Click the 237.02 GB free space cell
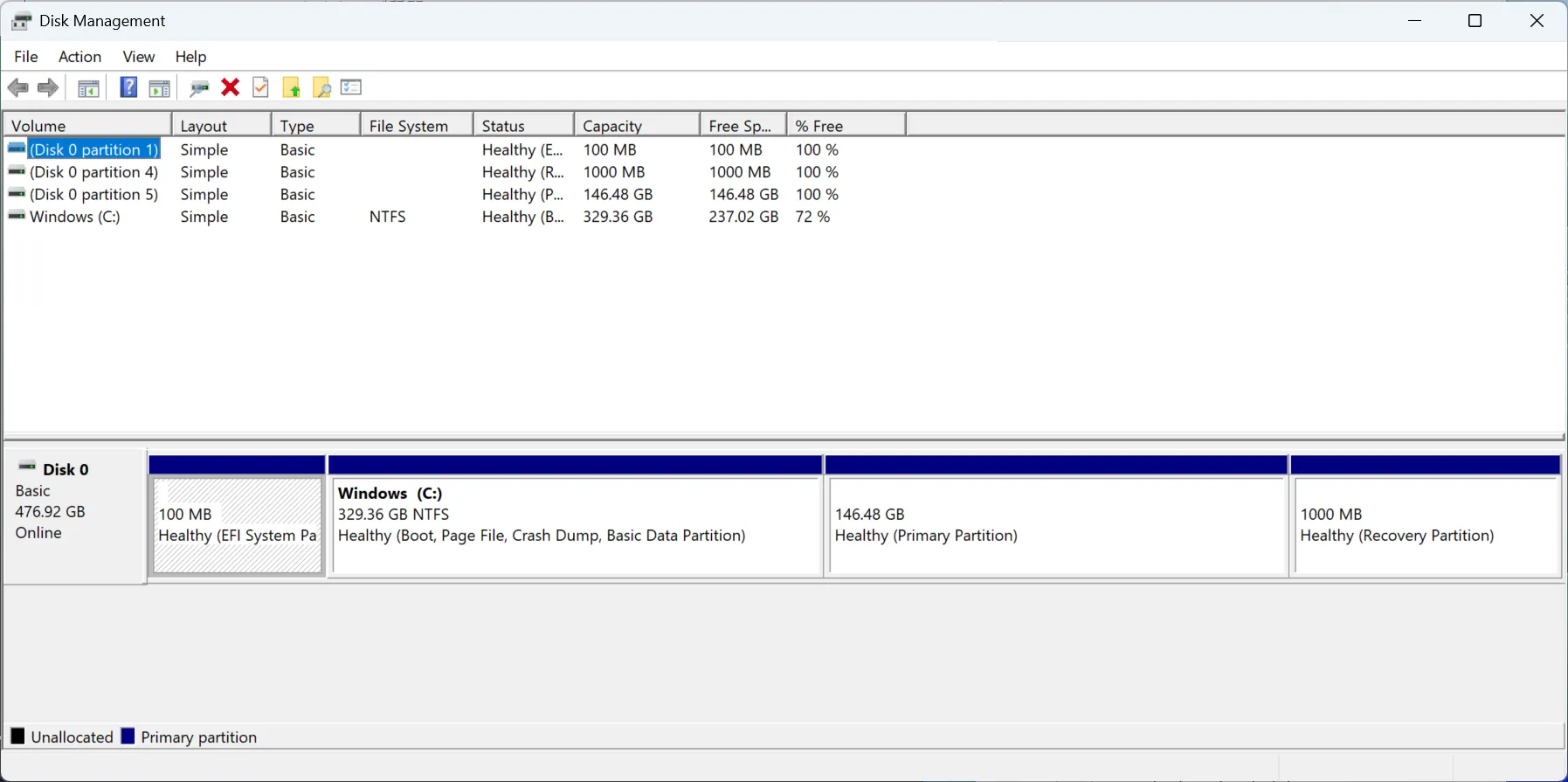This screenshot has height=782, width=1568. (743, 217)
